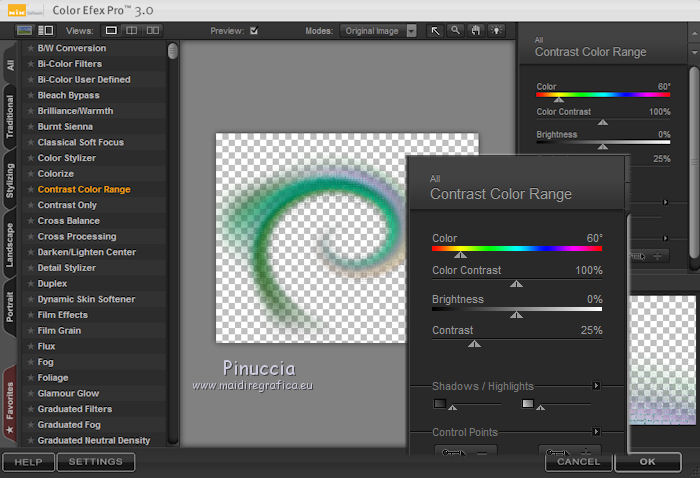The height and width of the screenshot is (478, 700).
Task: Open the SETTINGS button
Action: tap(96, 462)
